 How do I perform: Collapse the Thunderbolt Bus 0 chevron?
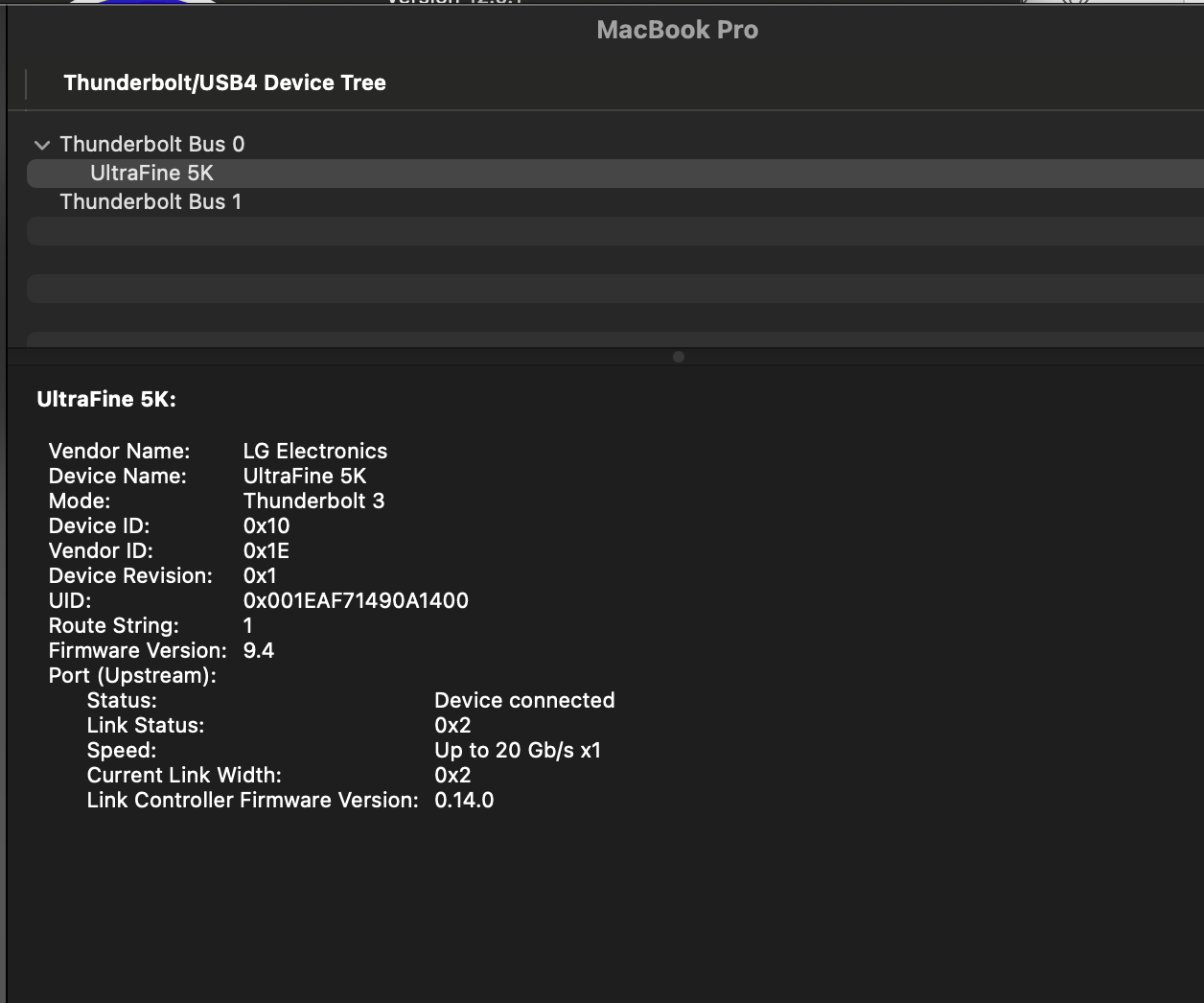tap(41, 145)
